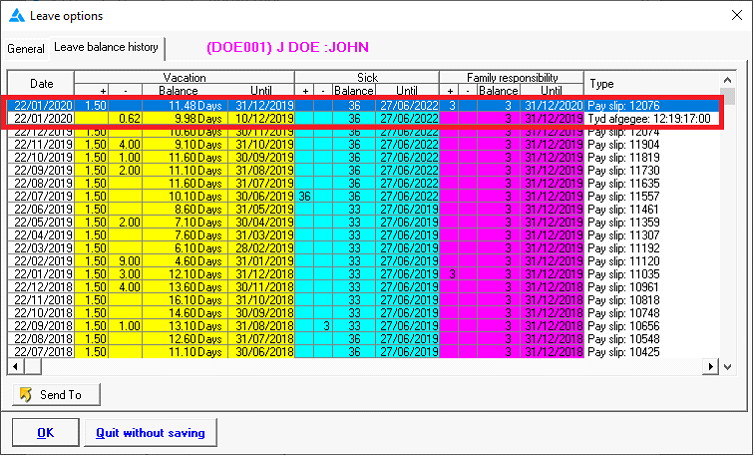Open the Send To button
The height and width of the screenshot is (456, 755).
[56, 395]
